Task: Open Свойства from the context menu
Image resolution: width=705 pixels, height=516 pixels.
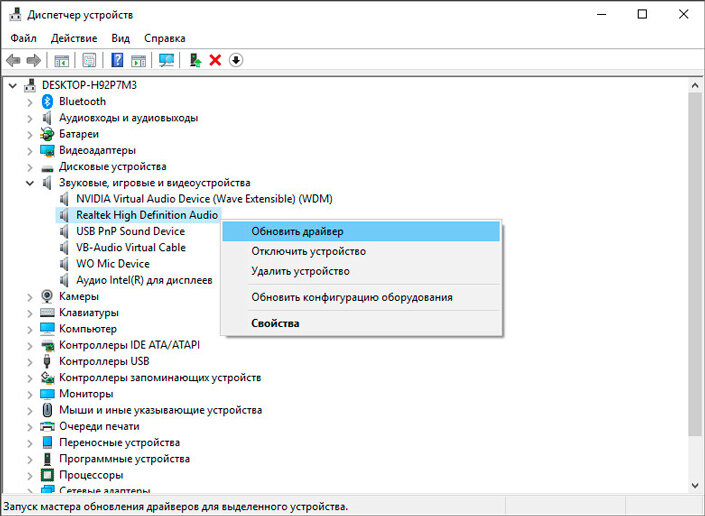Action: coord(361,323)
